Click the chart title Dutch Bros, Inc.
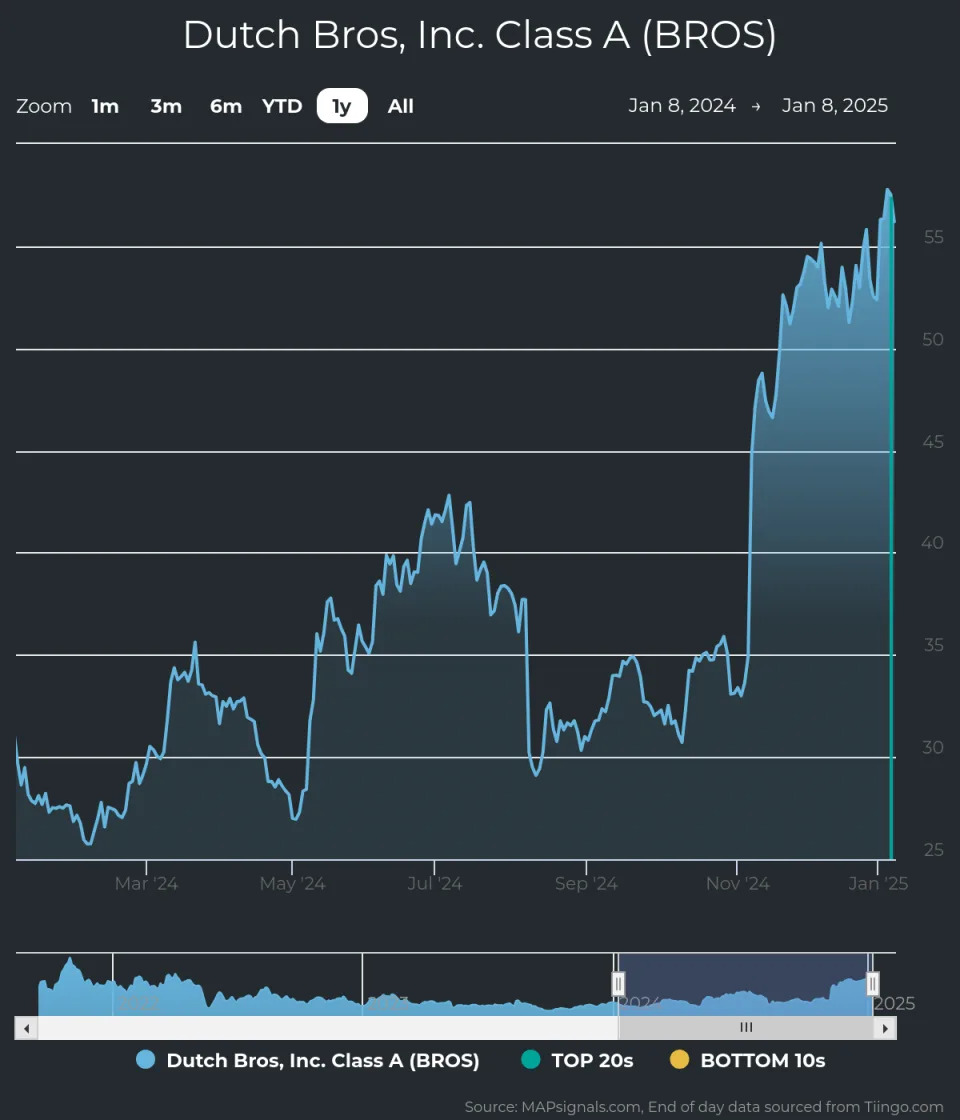Image resolution: width=960 pixels, height=1120 pixels. click(479, 34)
